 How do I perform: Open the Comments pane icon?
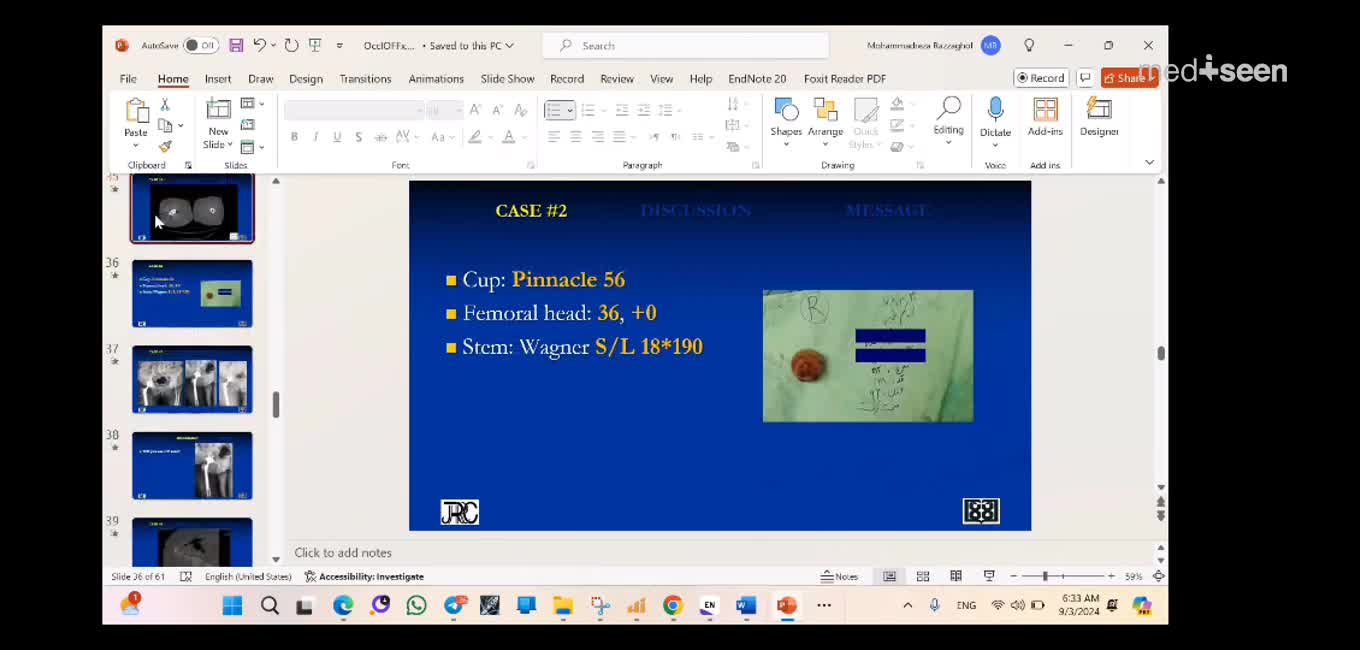click(x=1085, y=78)
